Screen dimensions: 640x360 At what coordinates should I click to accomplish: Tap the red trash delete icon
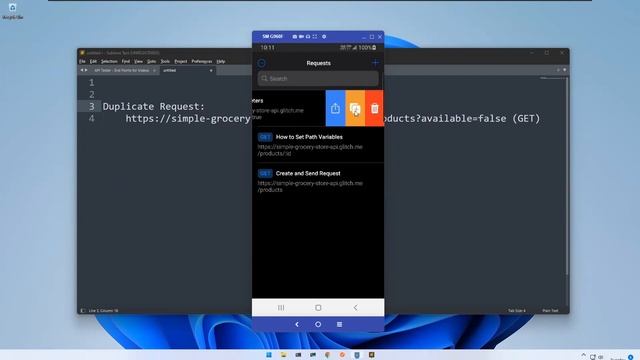click(x=374, y=108)
